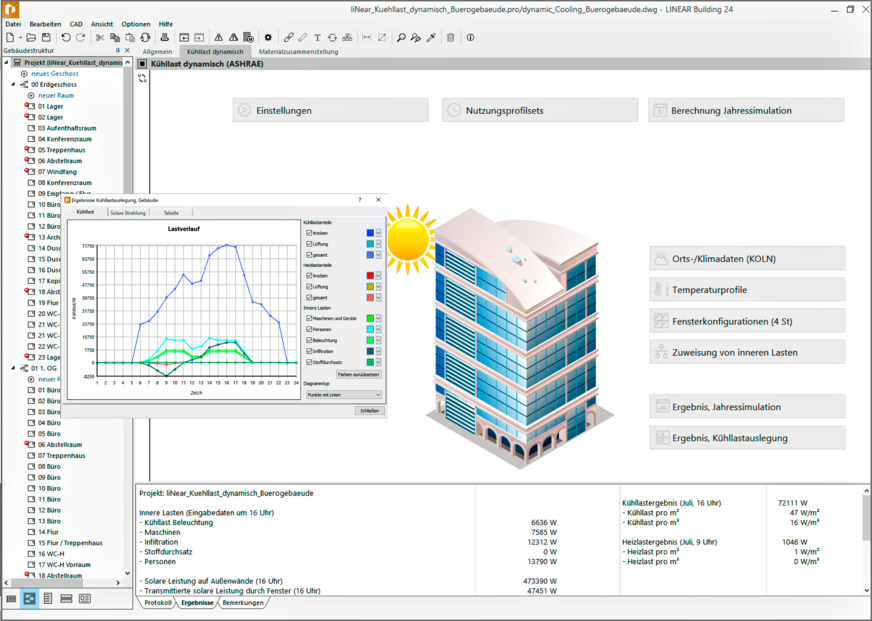The width and height of the screenshot is (872, 621).
Task: Click the magnifier search icon in the toolbar
Action: pos(400,37)
